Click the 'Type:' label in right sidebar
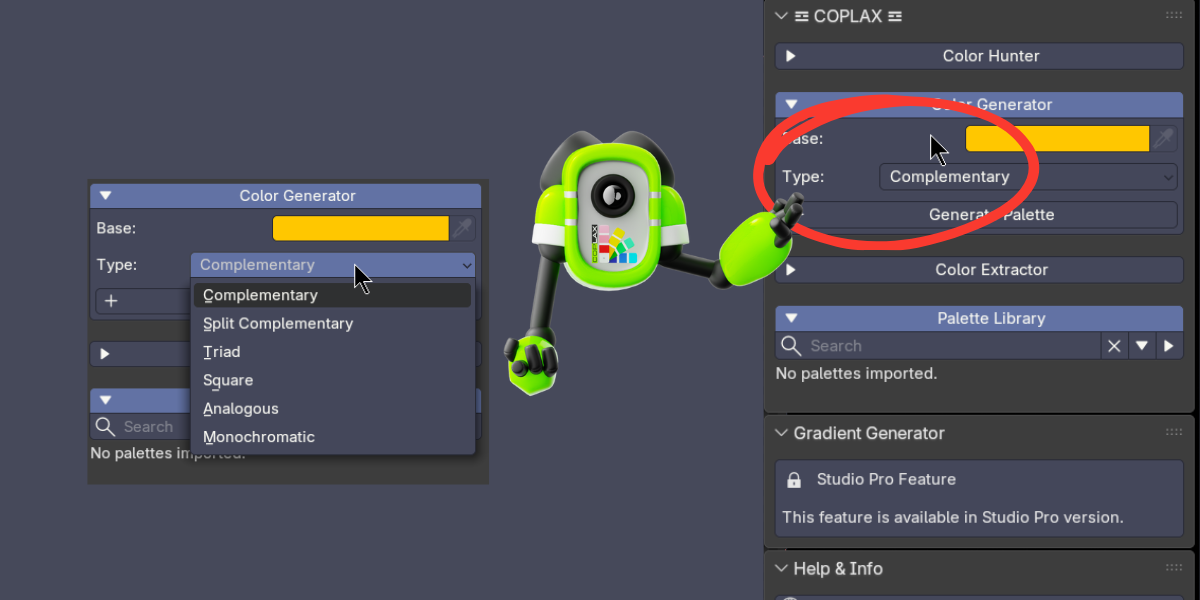This screenshot has height=600, width=1200. 803,177
